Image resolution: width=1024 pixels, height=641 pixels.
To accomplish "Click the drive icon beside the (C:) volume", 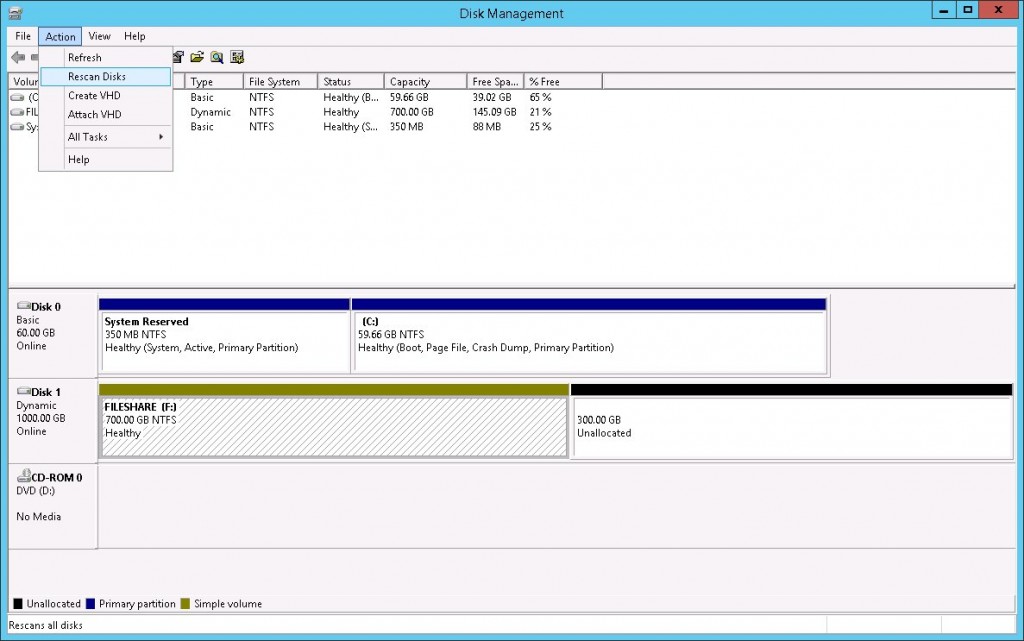I will tap(16, 97).
